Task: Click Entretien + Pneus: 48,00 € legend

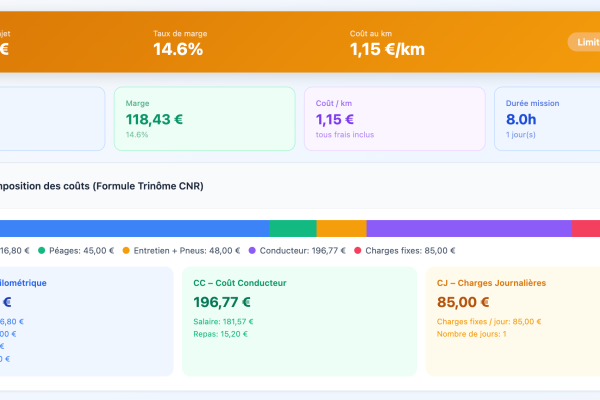Action: coord(187,251)
